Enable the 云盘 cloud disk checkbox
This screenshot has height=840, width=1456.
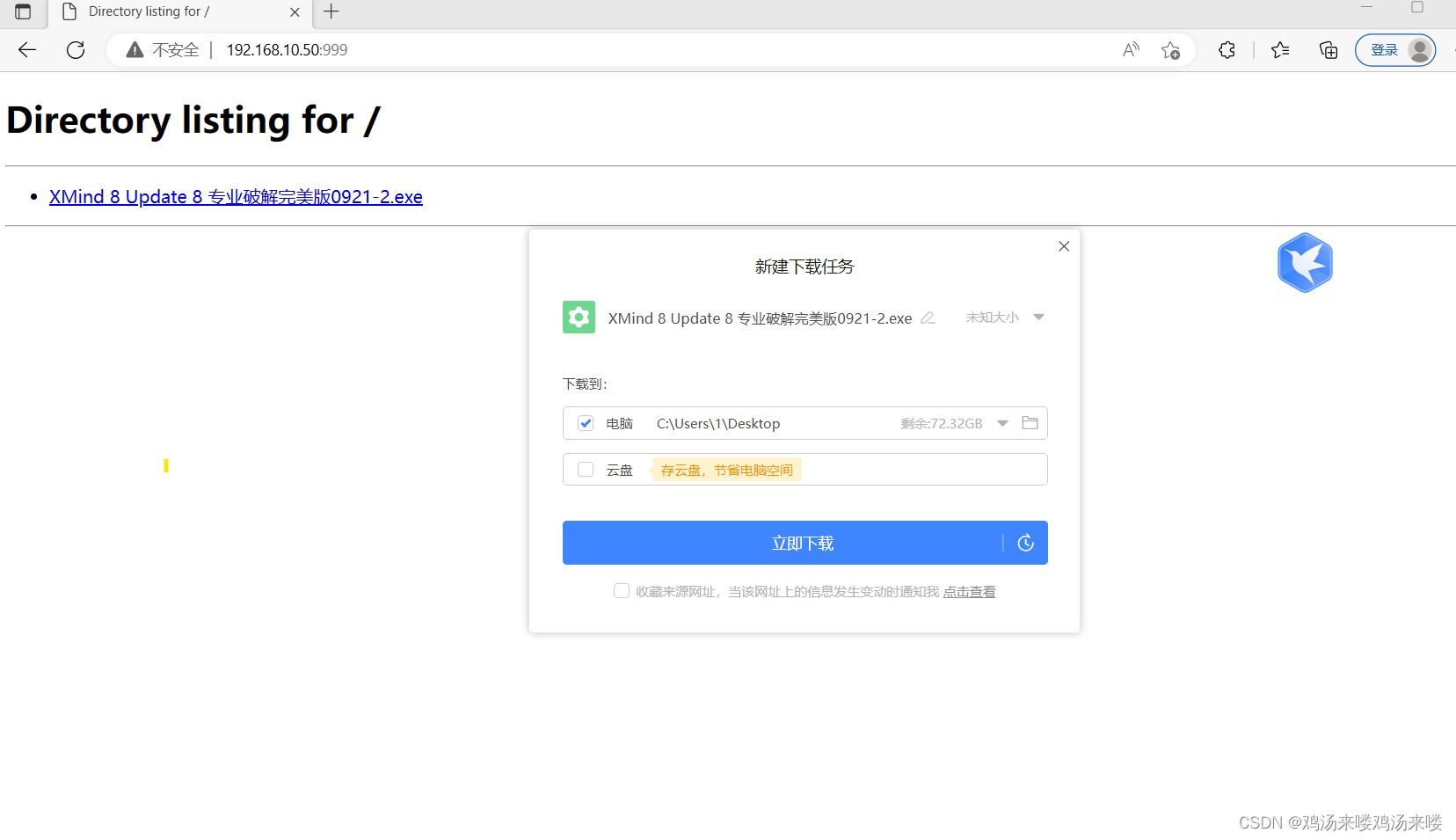(x=586, y=470)
